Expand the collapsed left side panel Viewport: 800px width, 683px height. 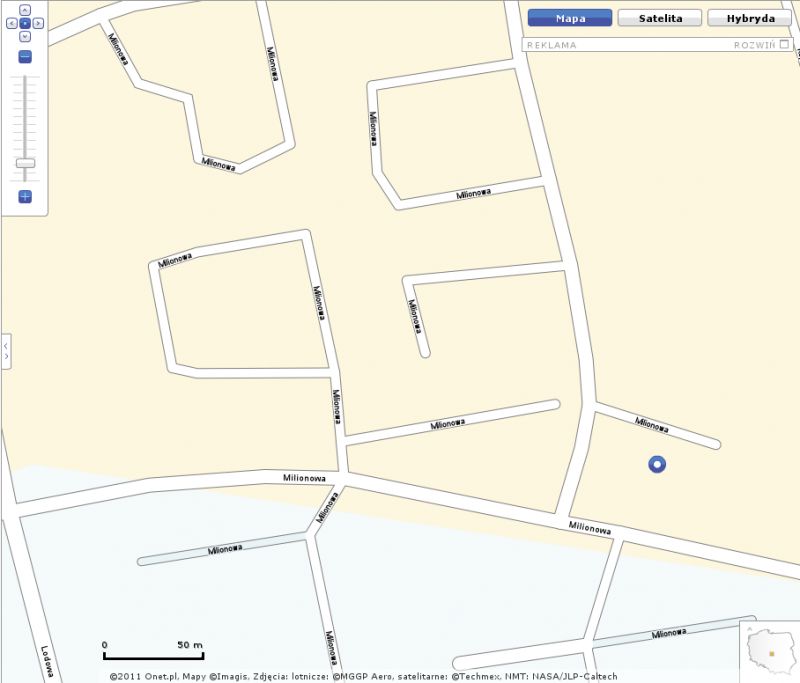6,351
